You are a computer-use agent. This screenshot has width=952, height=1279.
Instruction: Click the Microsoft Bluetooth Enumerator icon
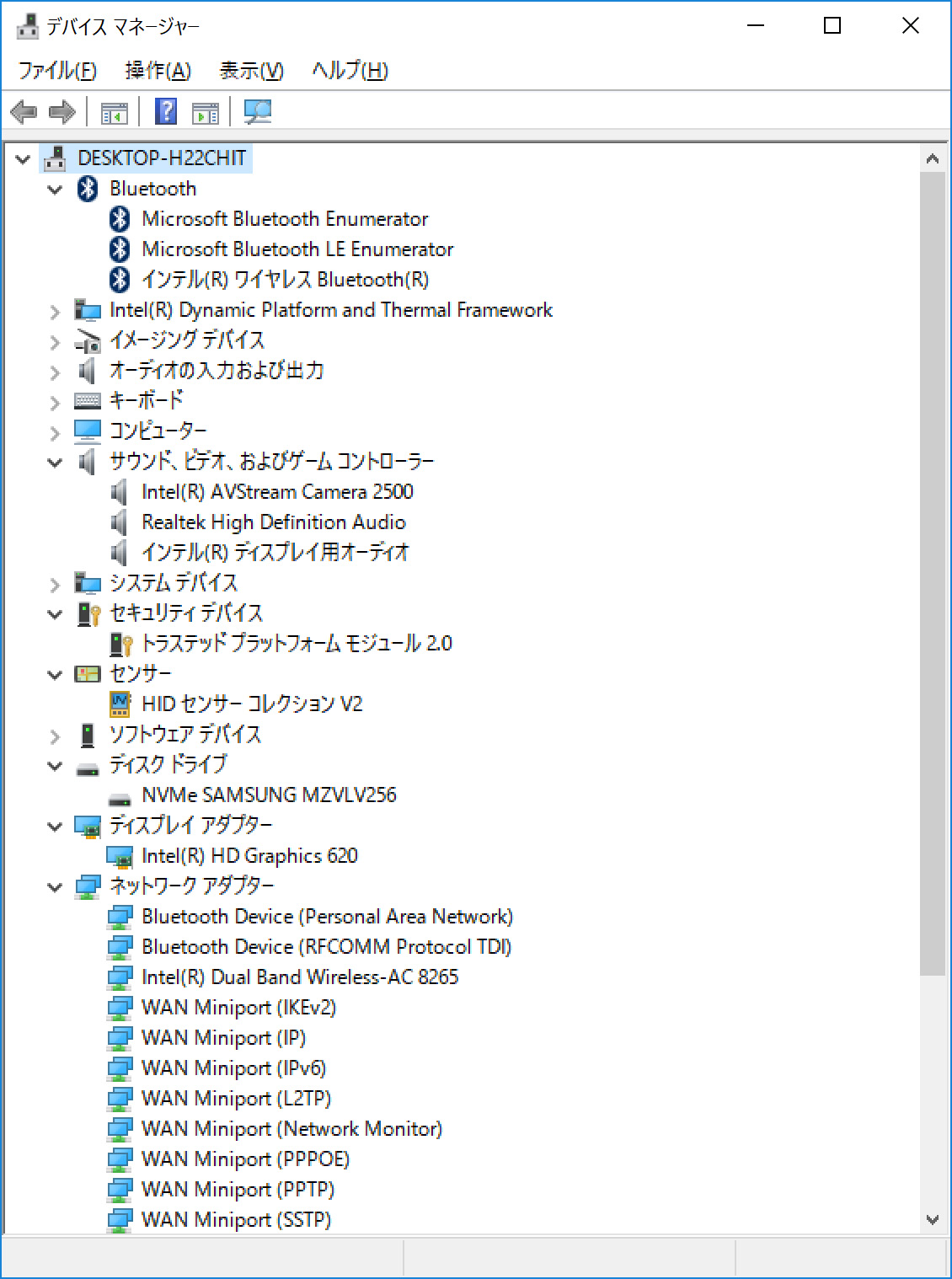point(120,219)
